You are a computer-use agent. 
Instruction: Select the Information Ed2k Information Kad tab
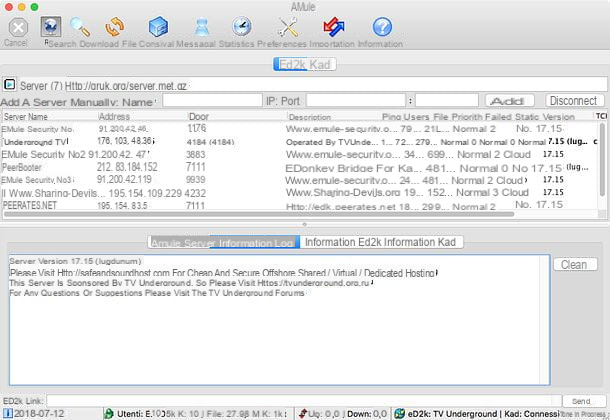pyautogui.click(x=381, y=242)
